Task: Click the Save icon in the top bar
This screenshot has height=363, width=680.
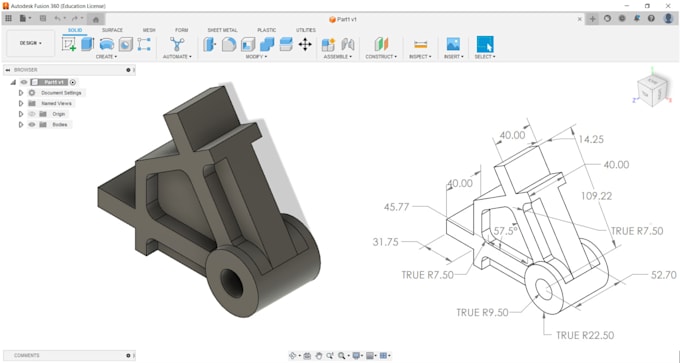Action: [x=42, y=19]
